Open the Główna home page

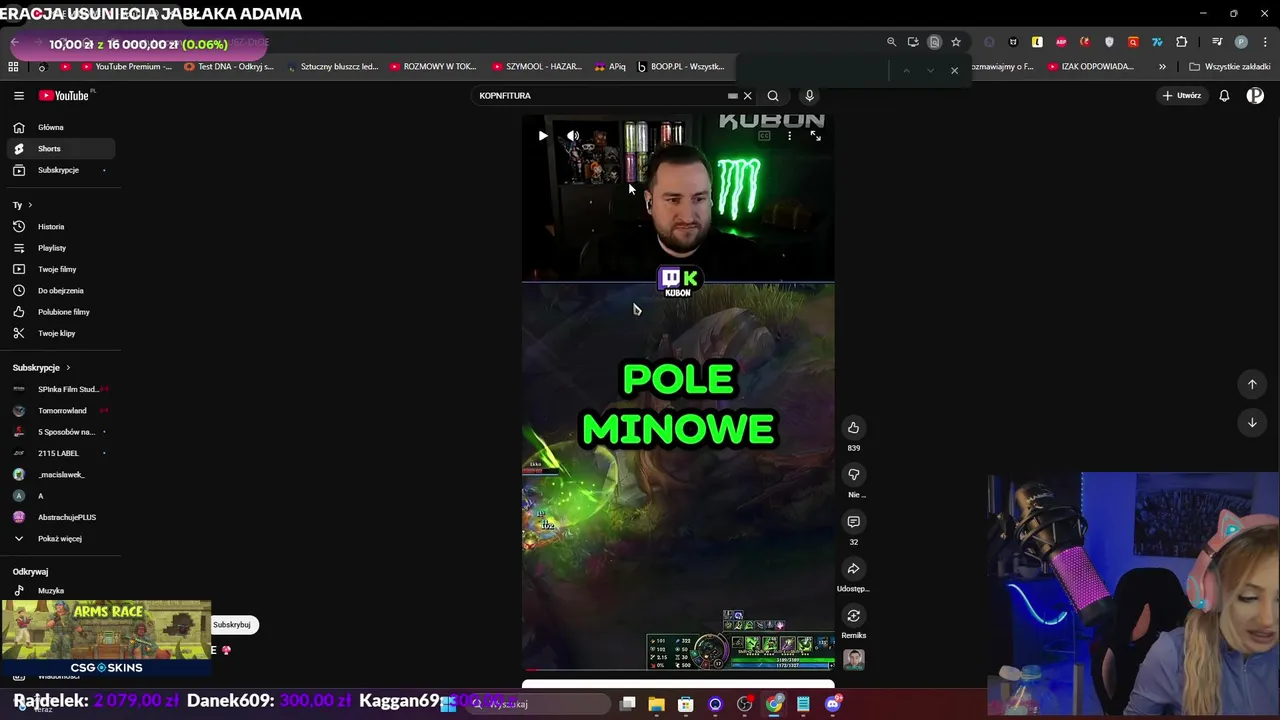coord(61,127)
